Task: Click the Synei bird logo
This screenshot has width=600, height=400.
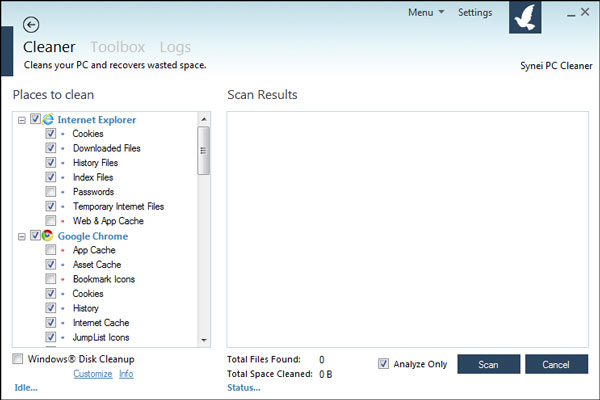Action: (x=525, y=18)
